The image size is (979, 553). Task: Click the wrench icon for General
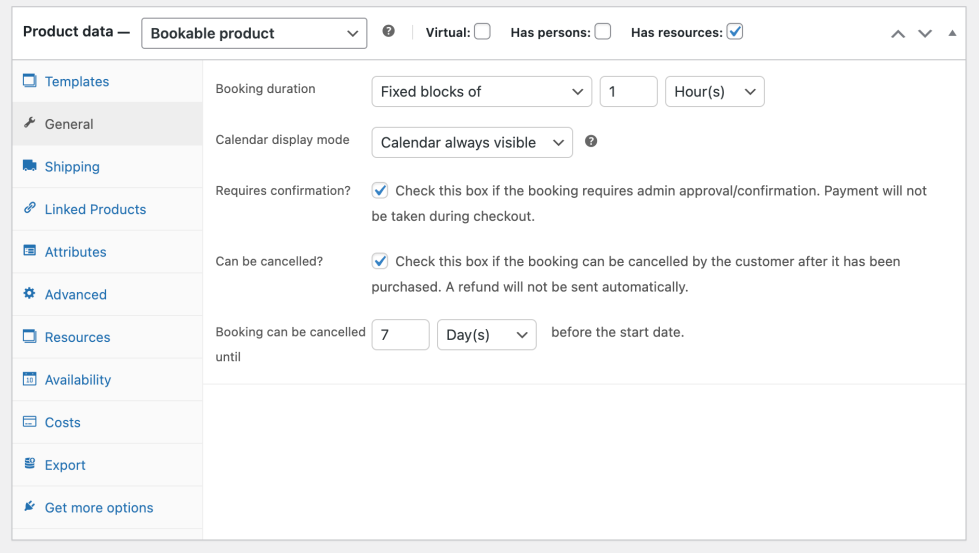coord(29,124)
